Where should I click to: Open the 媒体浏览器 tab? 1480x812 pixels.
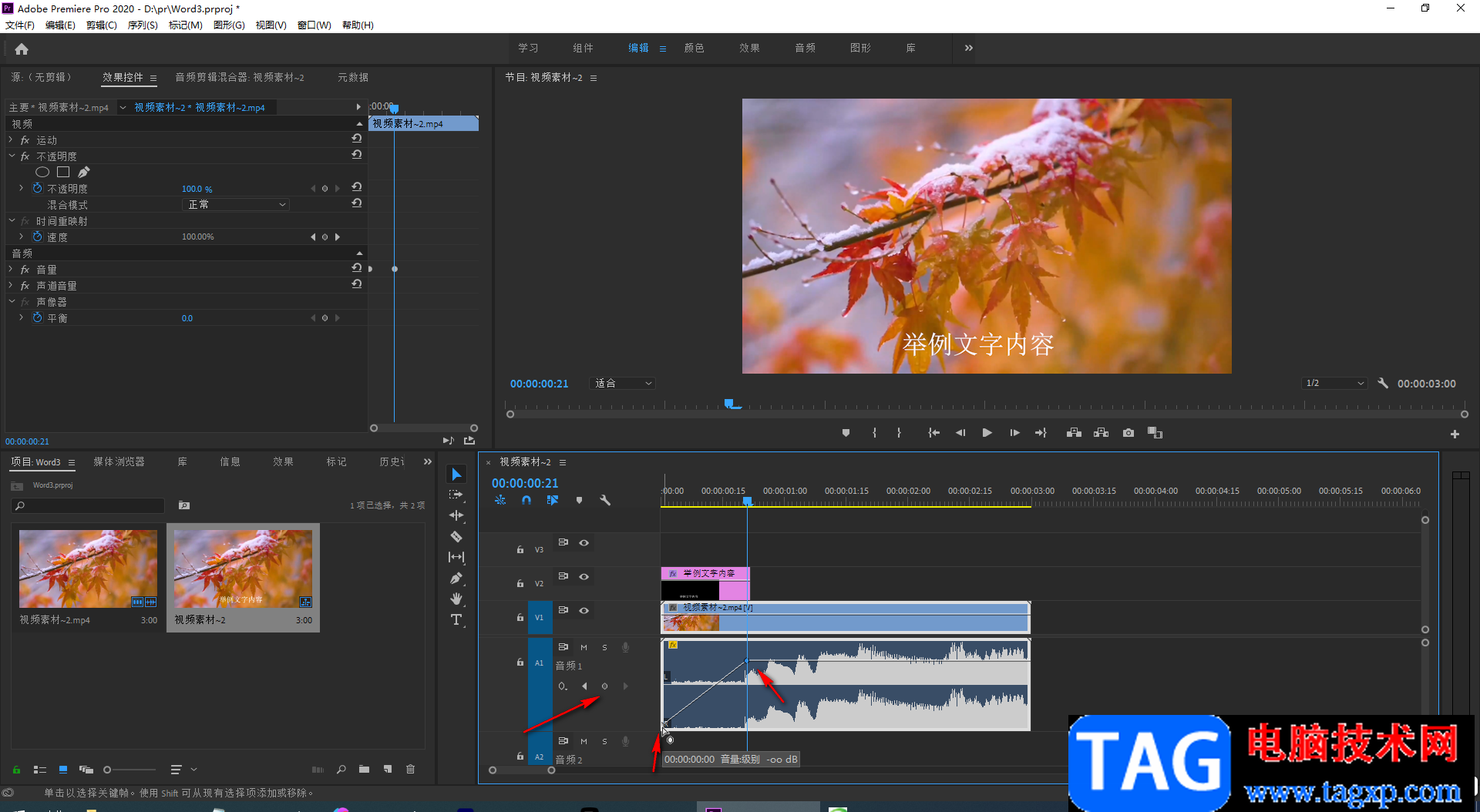(x=119, y=461)
